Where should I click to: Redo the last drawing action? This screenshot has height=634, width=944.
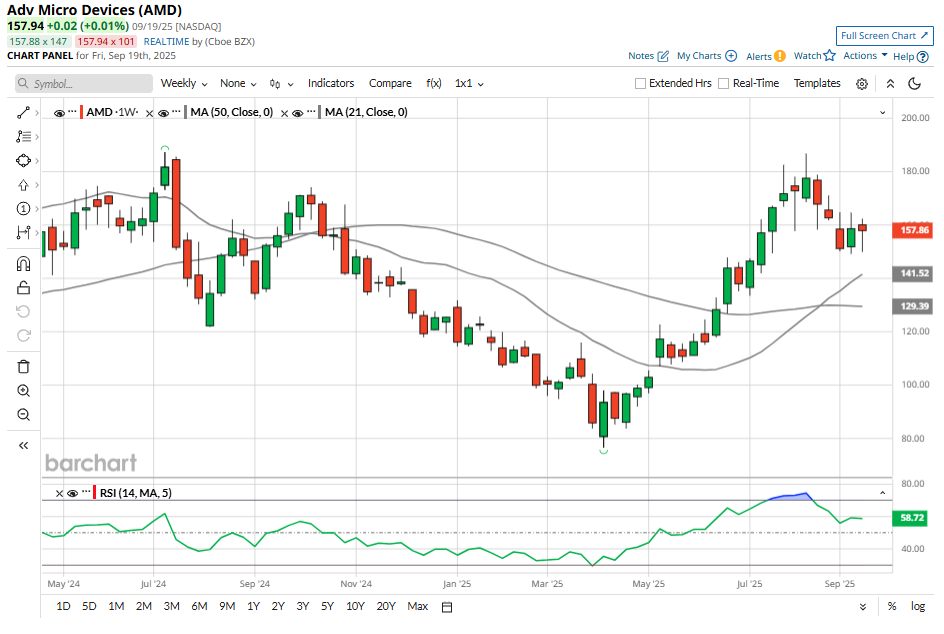[23, 335]
